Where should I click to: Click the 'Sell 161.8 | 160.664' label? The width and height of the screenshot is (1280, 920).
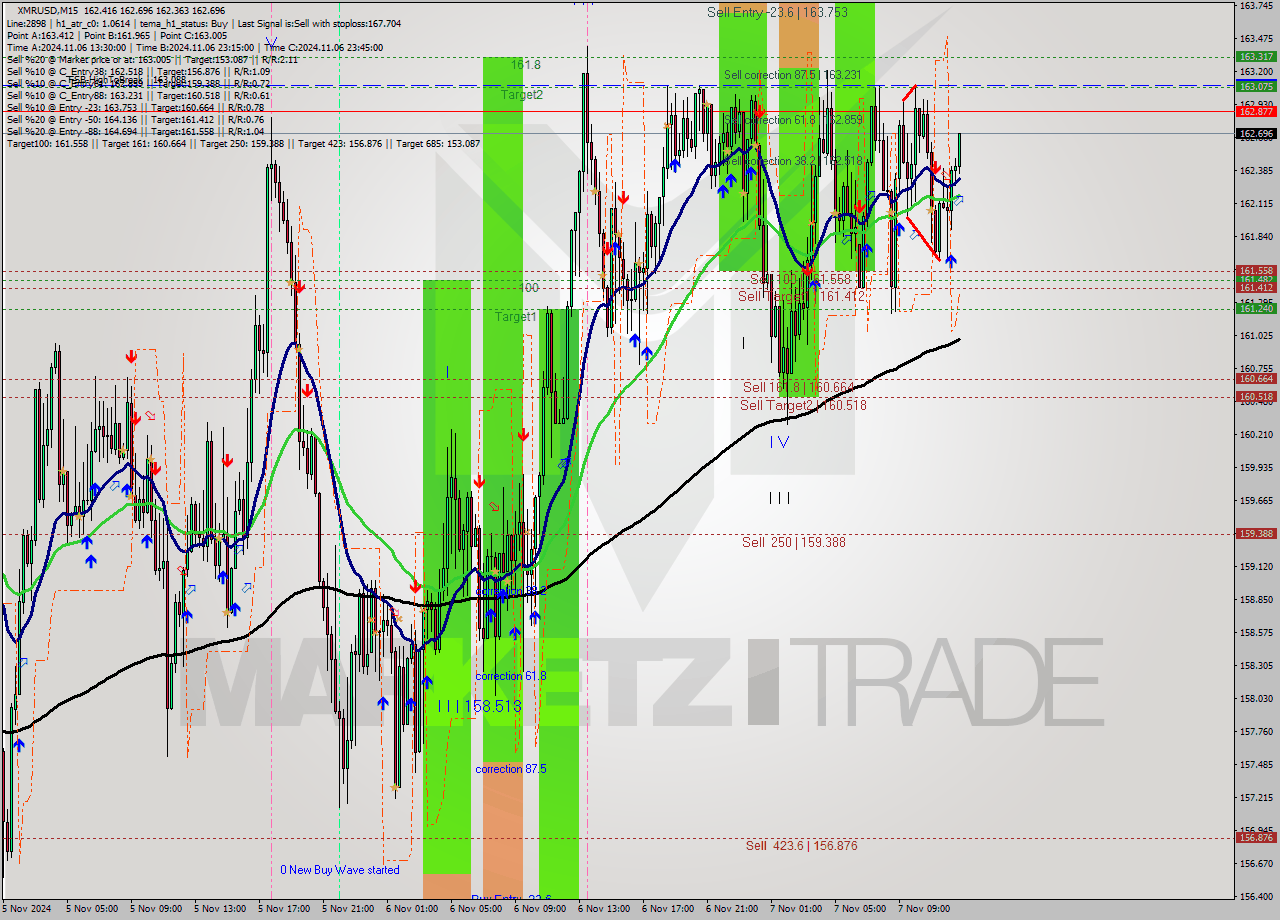click(798, 387)
